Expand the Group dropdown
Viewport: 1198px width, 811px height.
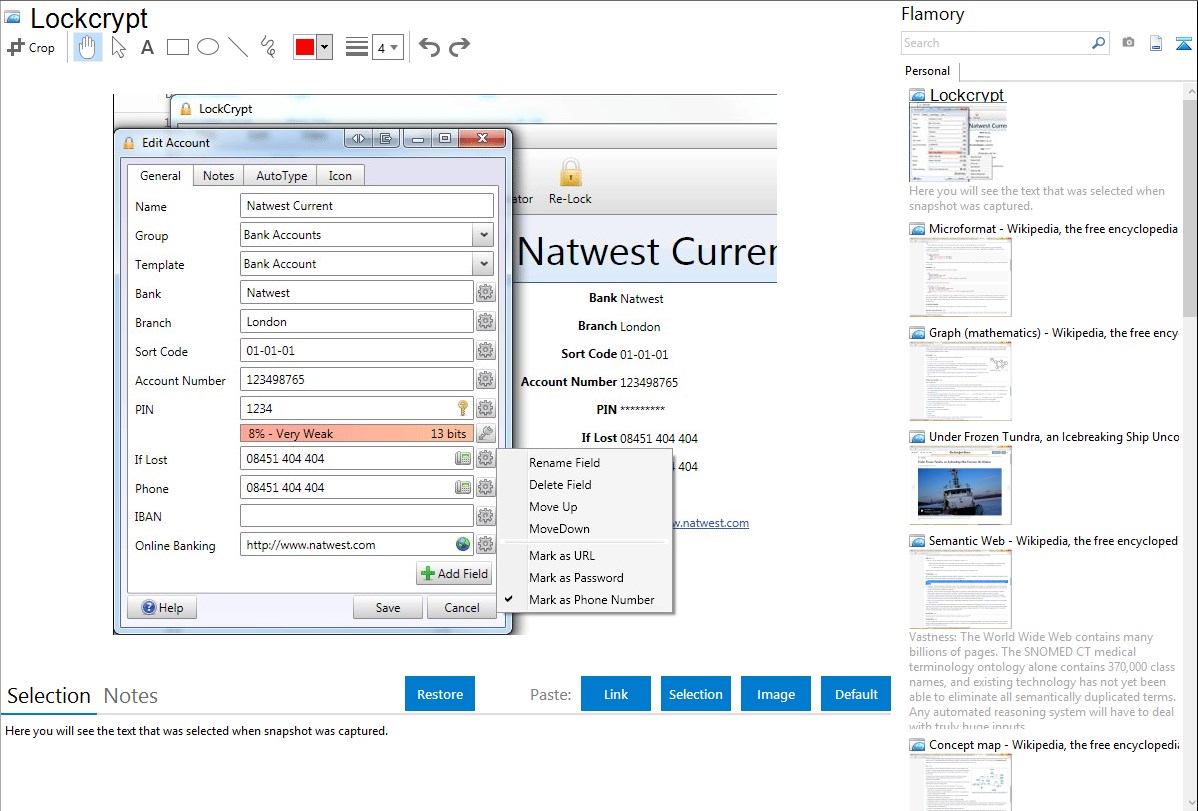tap(484, 235)
